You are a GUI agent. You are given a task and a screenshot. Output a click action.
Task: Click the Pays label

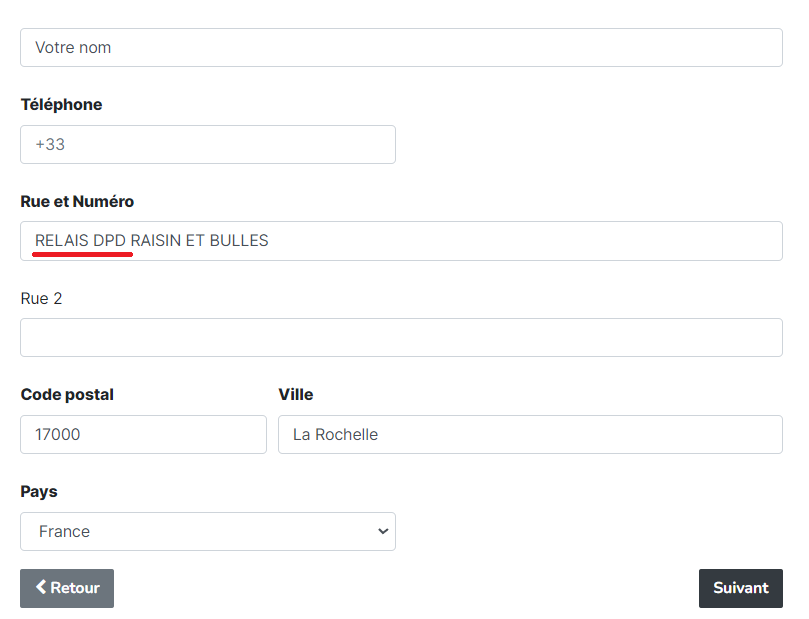click(39, 492)
